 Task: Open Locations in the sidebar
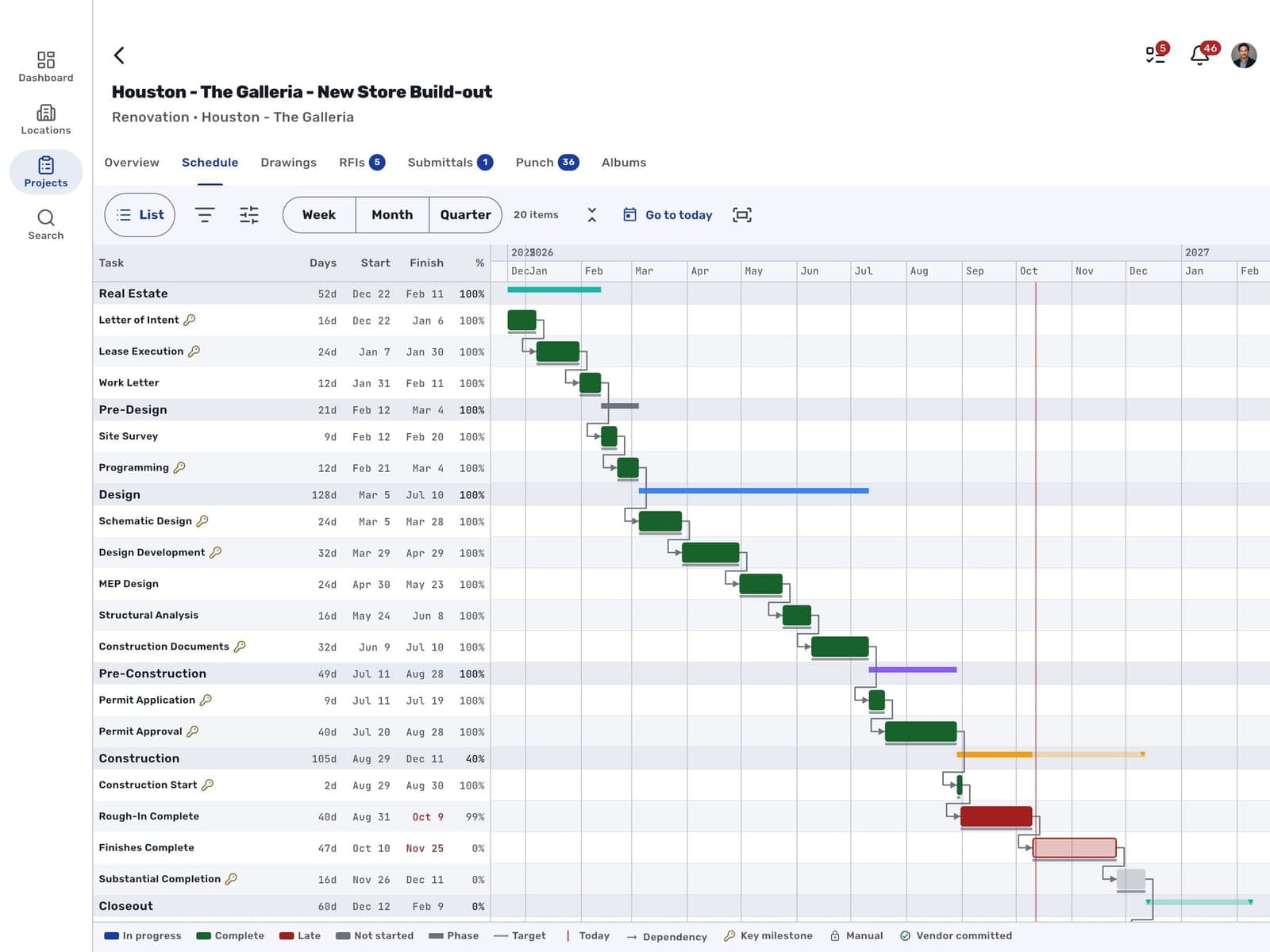[46, 120]
